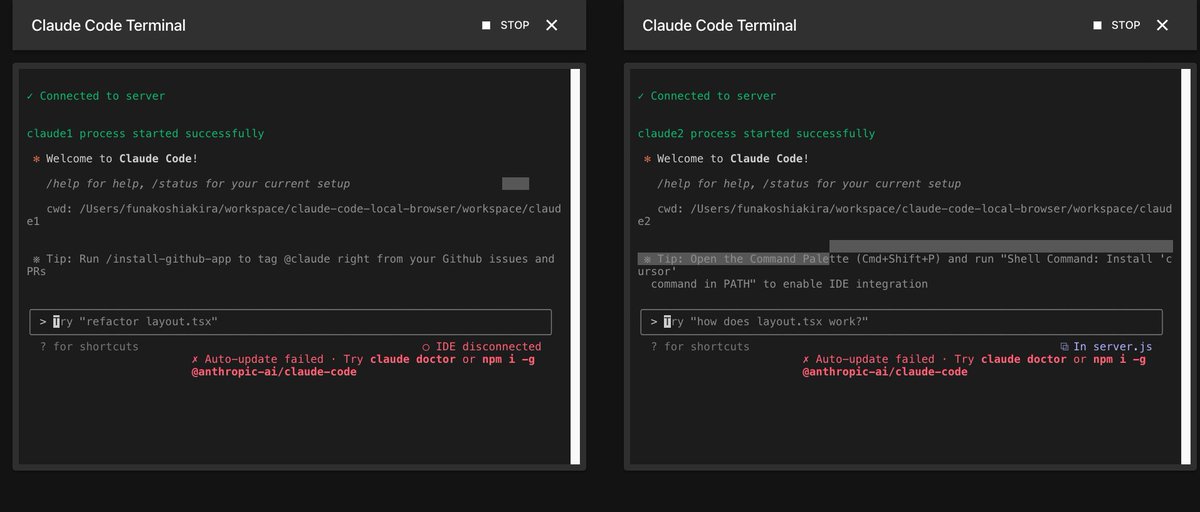
Task: Focus the "how does layout.tsx work?" prompt input
Action: click(x=901, y=322)
